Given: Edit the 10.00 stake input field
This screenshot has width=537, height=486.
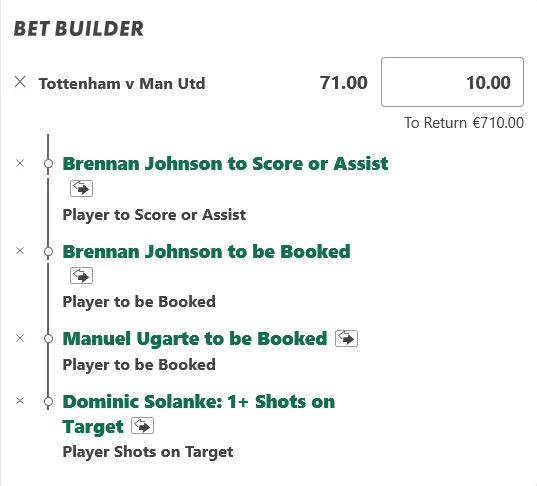Looking at the screenshot, I should tap(452, 82).
